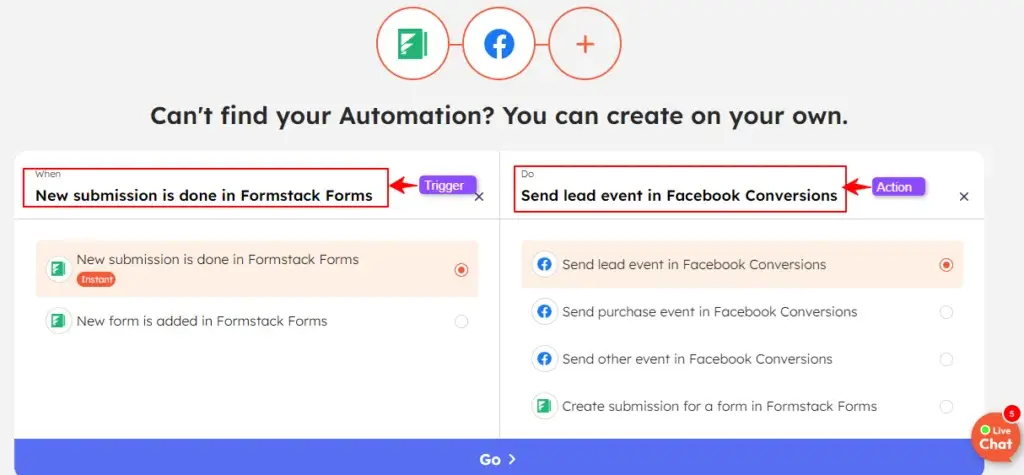Click the When trigger input field

(x=205, y=196)
